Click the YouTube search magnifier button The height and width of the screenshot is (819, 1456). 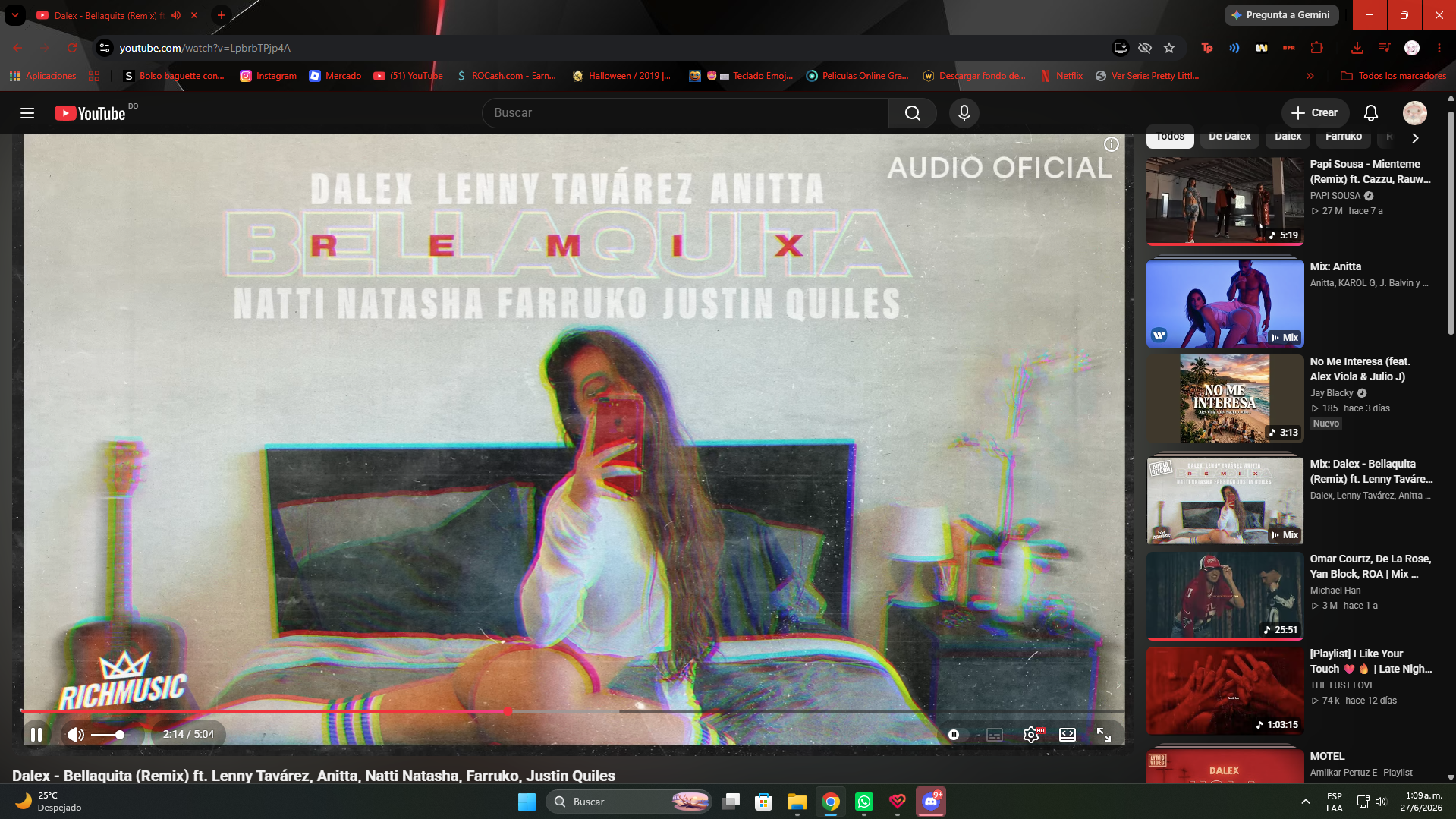tap(913, 113)
